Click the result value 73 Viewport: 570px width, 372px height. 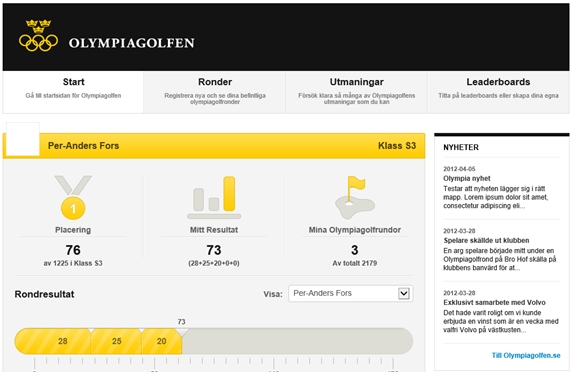(x=214, y=250)
